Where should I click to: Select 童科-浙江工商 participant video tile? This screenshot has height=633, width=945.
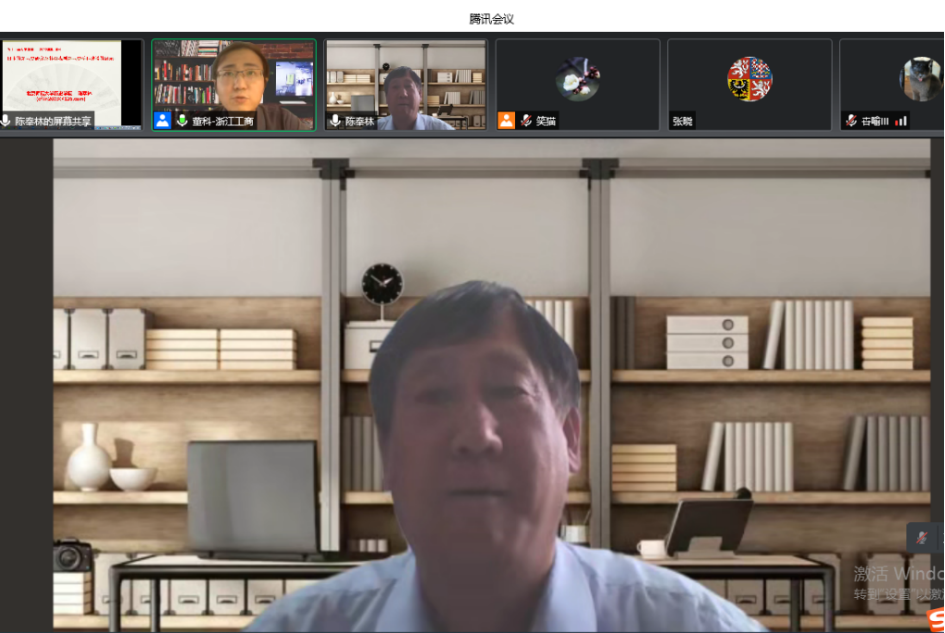[x=234, y=84]
